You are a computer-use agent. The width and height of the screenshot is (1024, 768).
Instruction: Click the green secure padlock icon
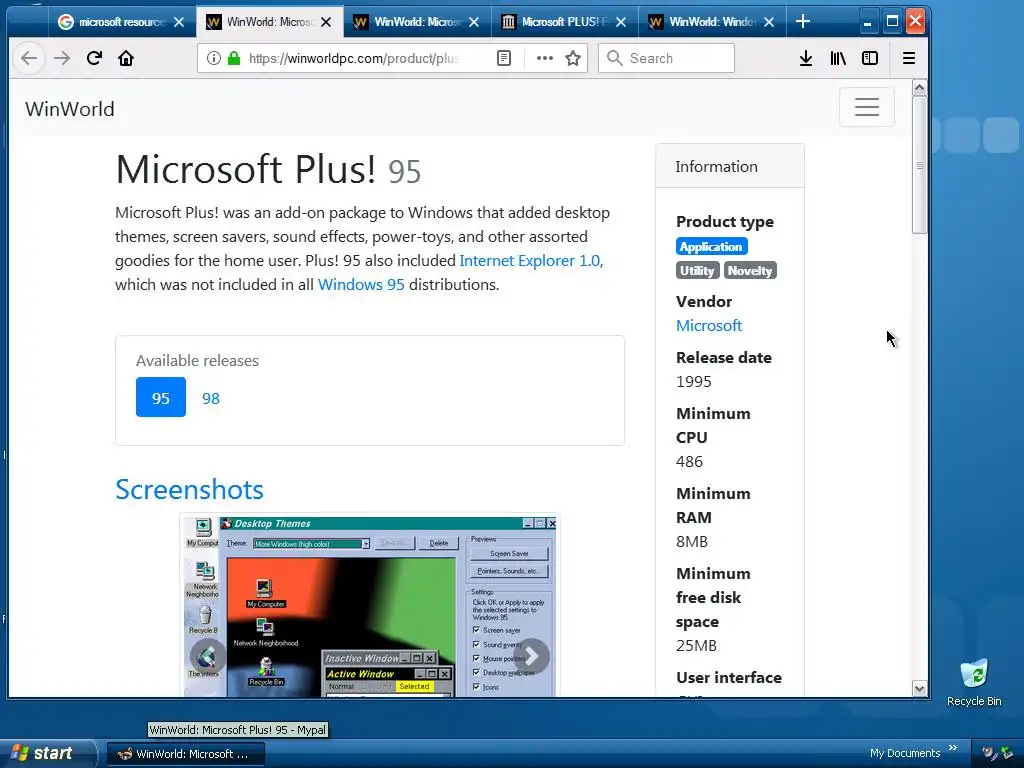click(234, 58)
